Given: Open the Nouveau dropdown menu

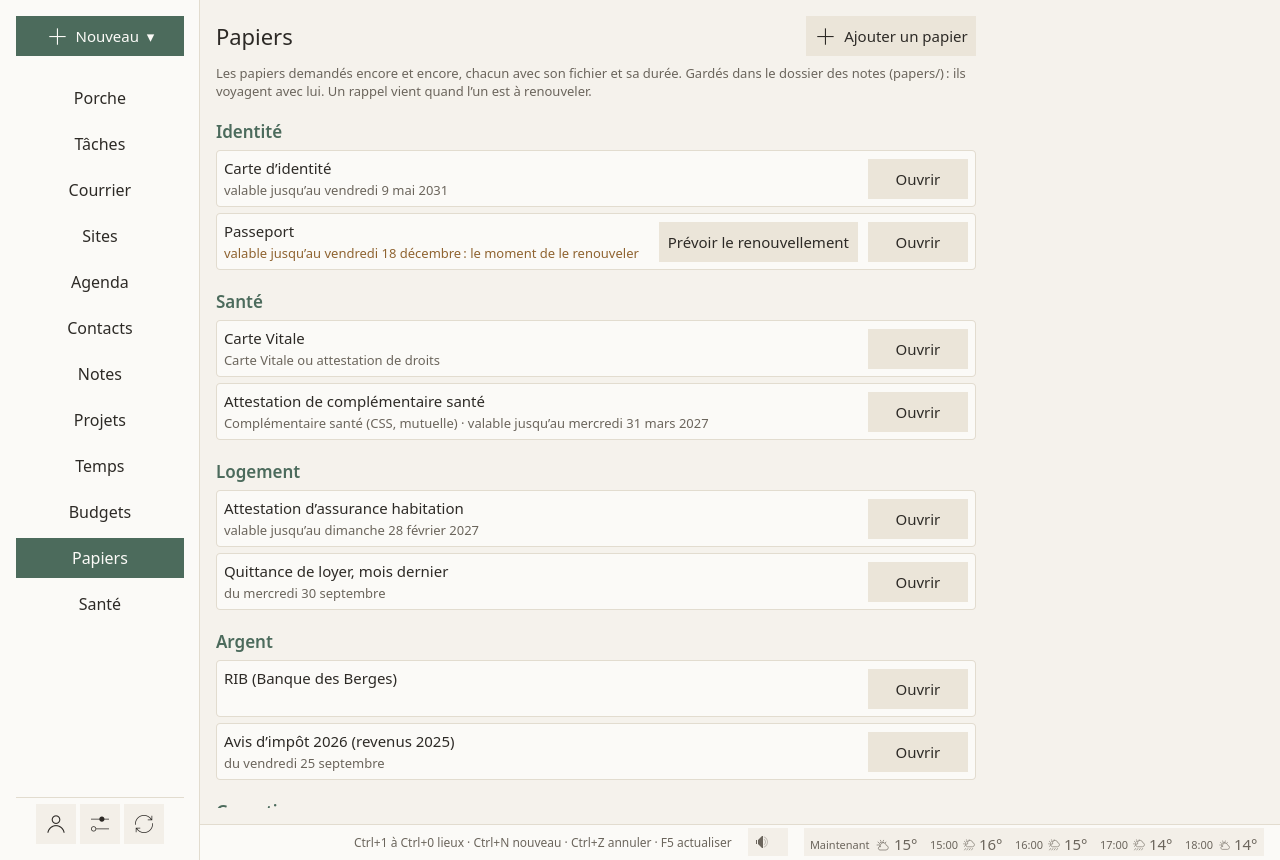Looking at the screenshot, I should click(x=100, y=36).
